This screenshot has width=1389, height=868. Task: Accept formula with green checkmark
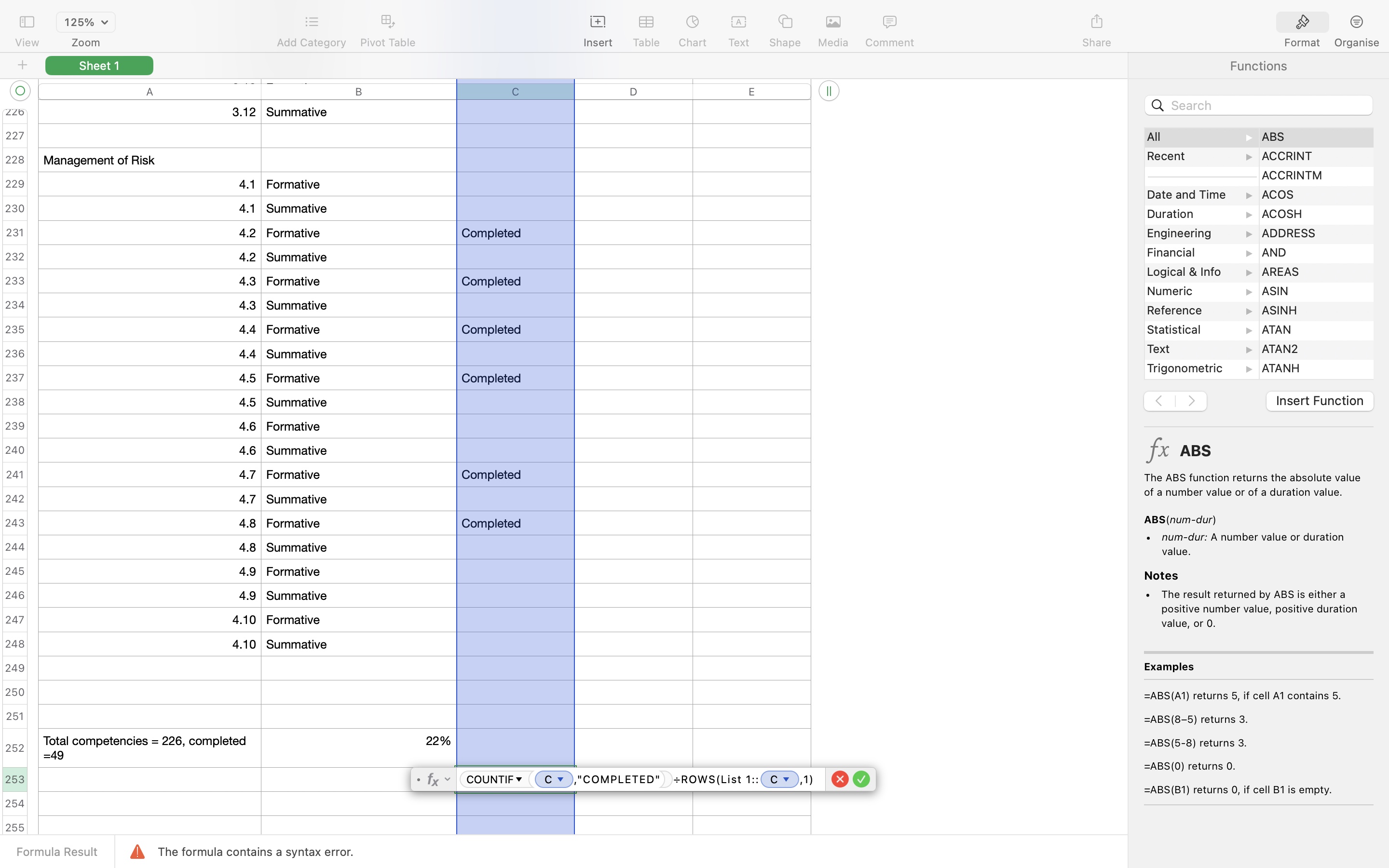(x=861, y=779)
